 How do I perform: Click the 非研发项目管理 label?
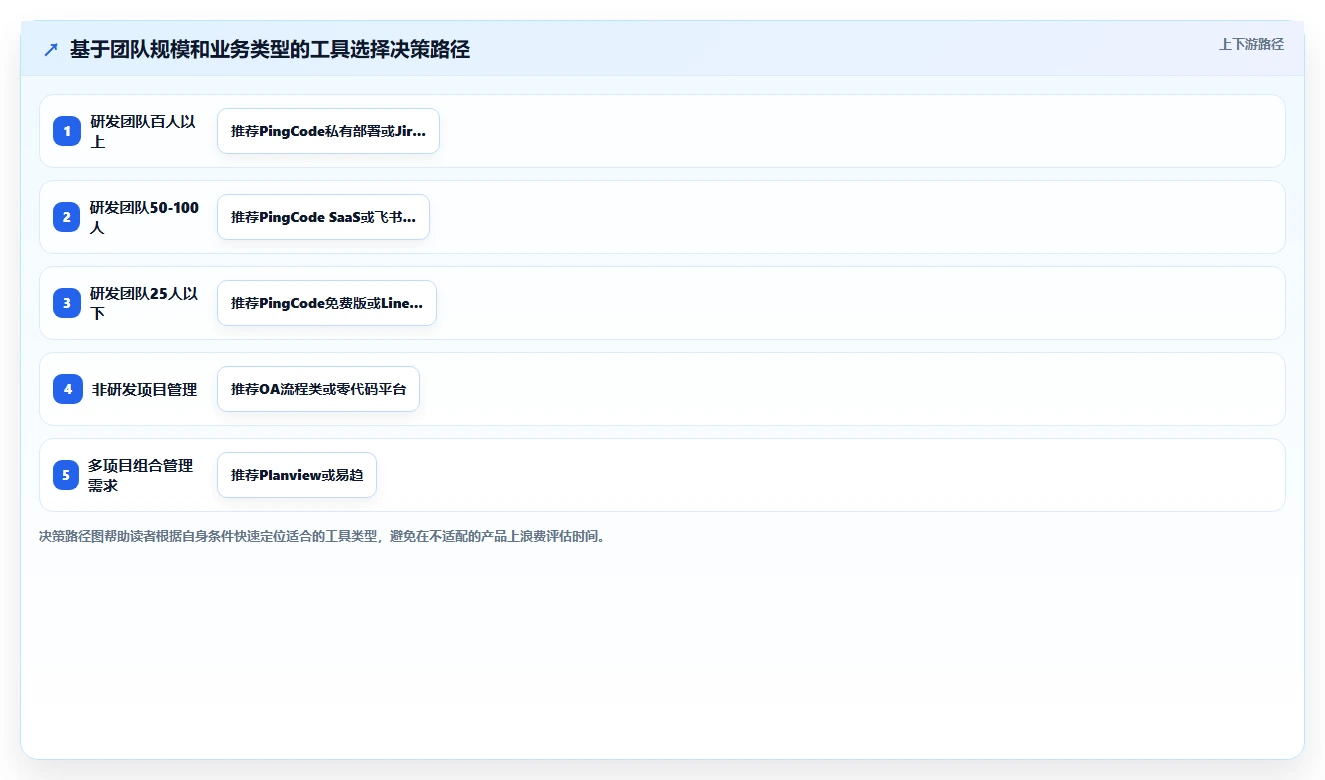pos(144,389)
